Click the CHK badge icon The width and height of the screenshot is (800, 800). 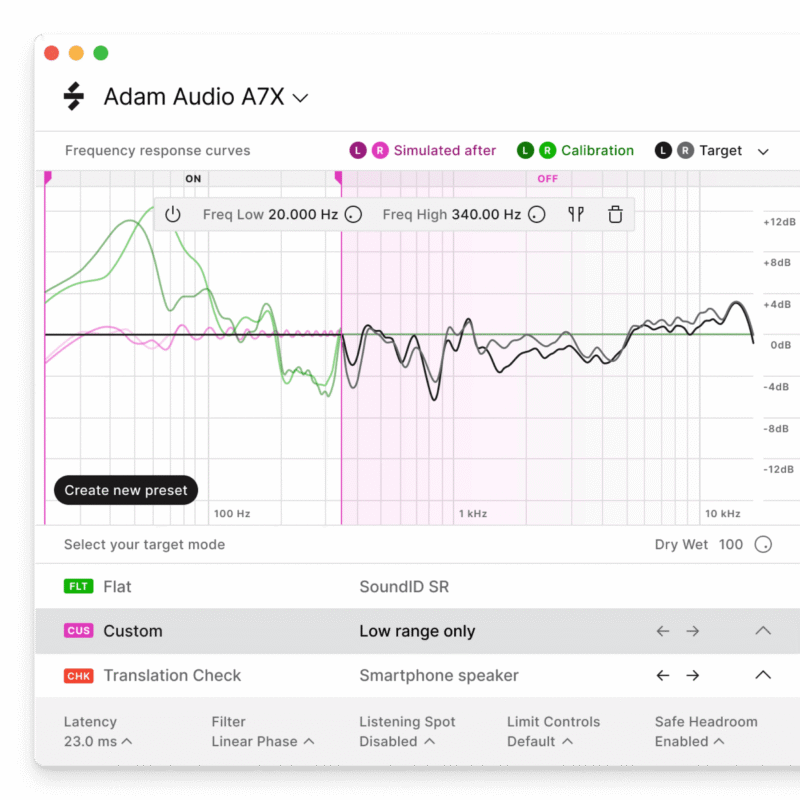(x=79, y=676)
